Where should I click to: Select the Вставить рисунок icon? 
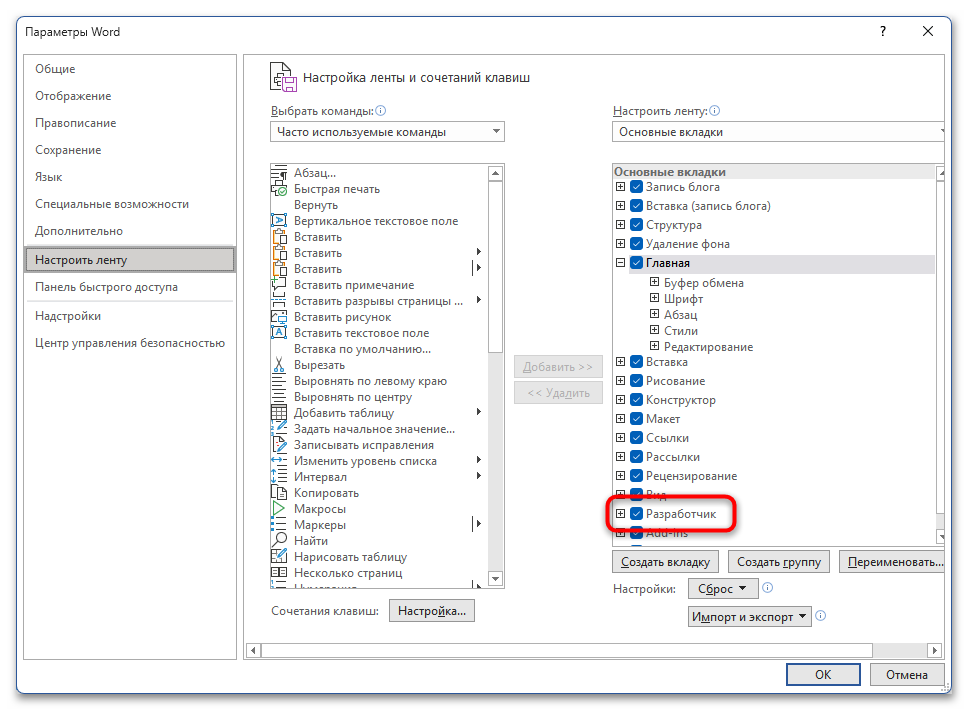279,317
